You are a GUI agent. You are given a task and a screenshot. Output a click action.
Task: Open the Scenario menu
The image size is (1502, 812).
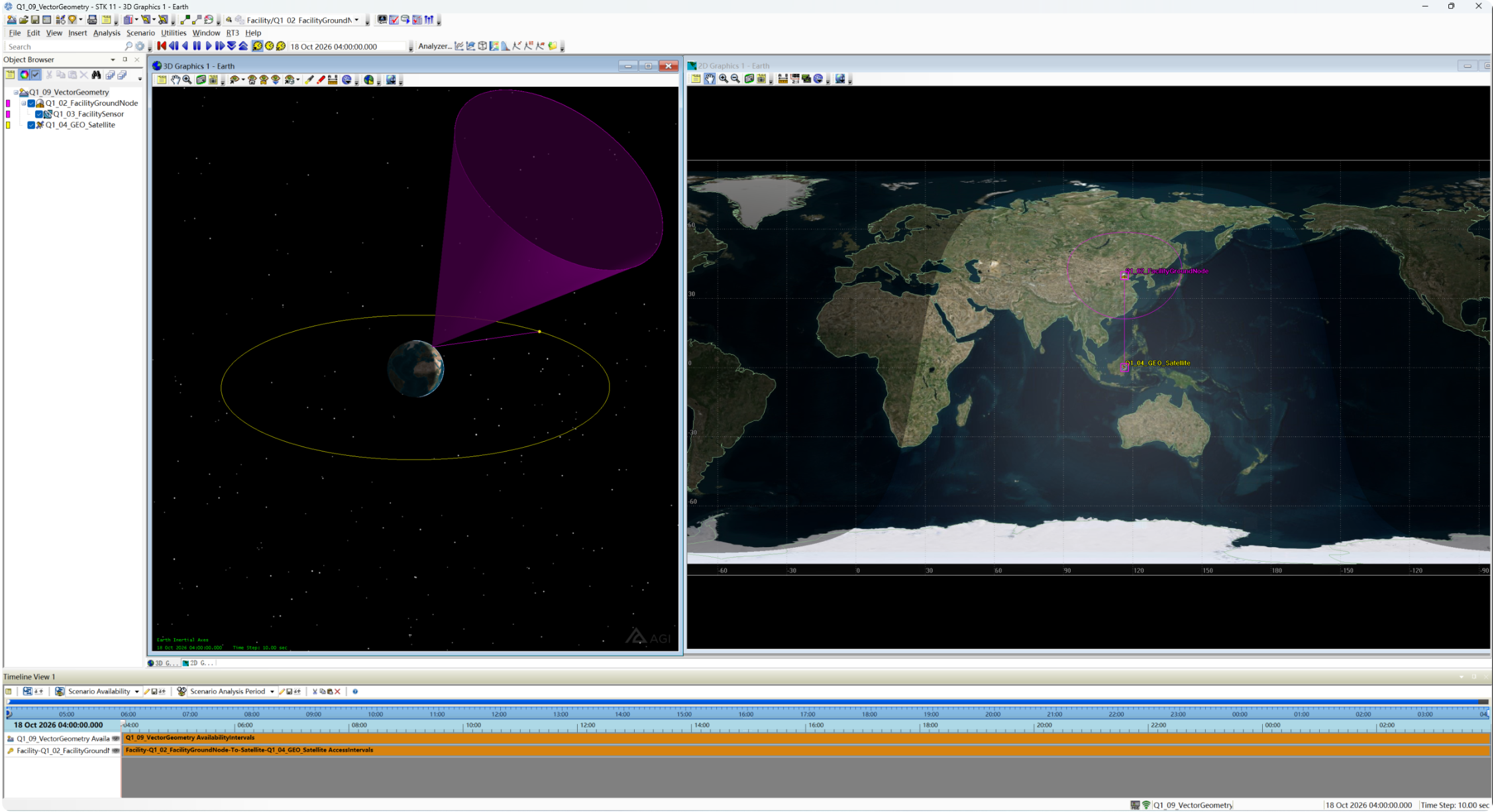140,33
